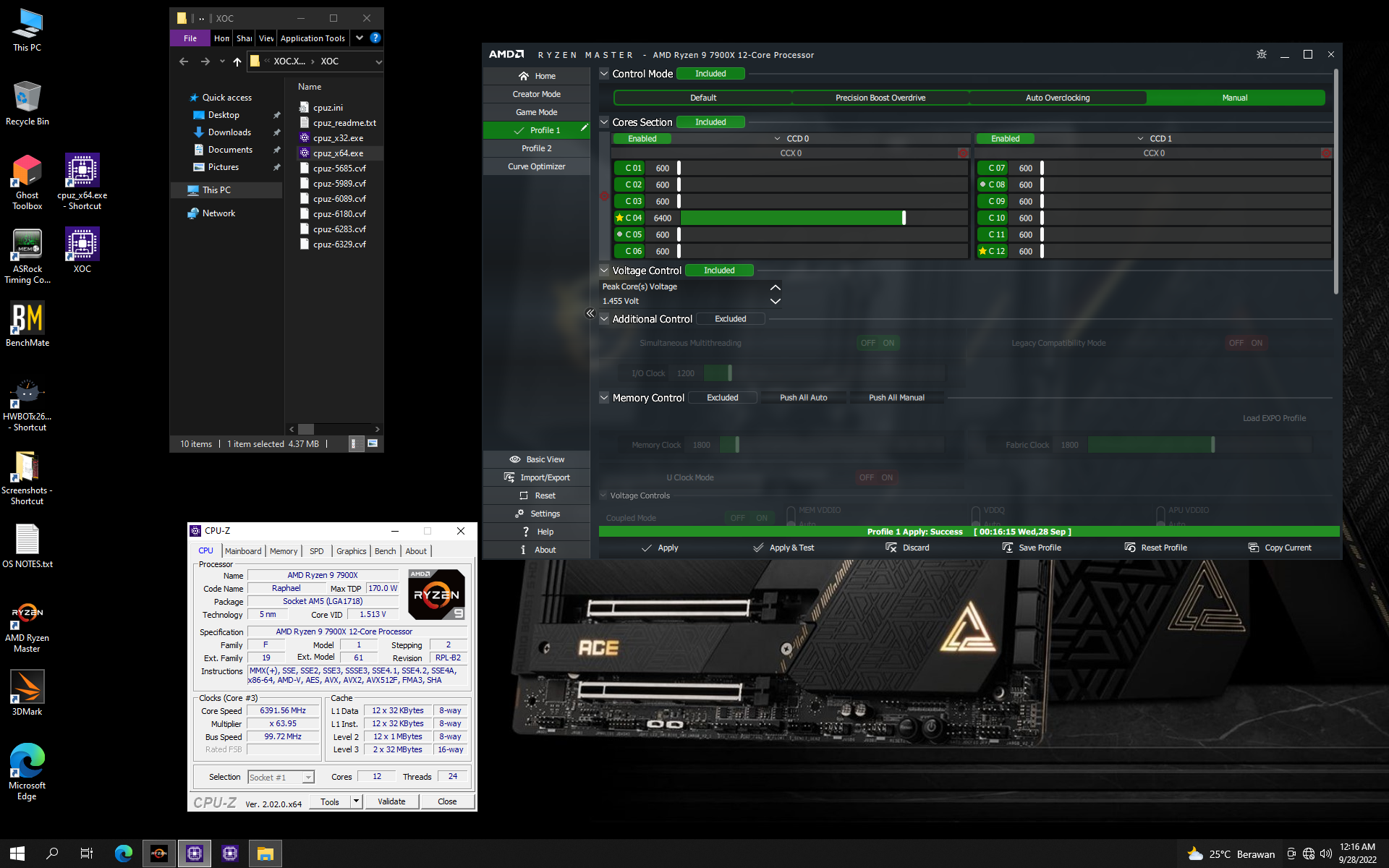1389x868 pixels.
Task: Click Apply & Test button
Action: tap(783, 548)
